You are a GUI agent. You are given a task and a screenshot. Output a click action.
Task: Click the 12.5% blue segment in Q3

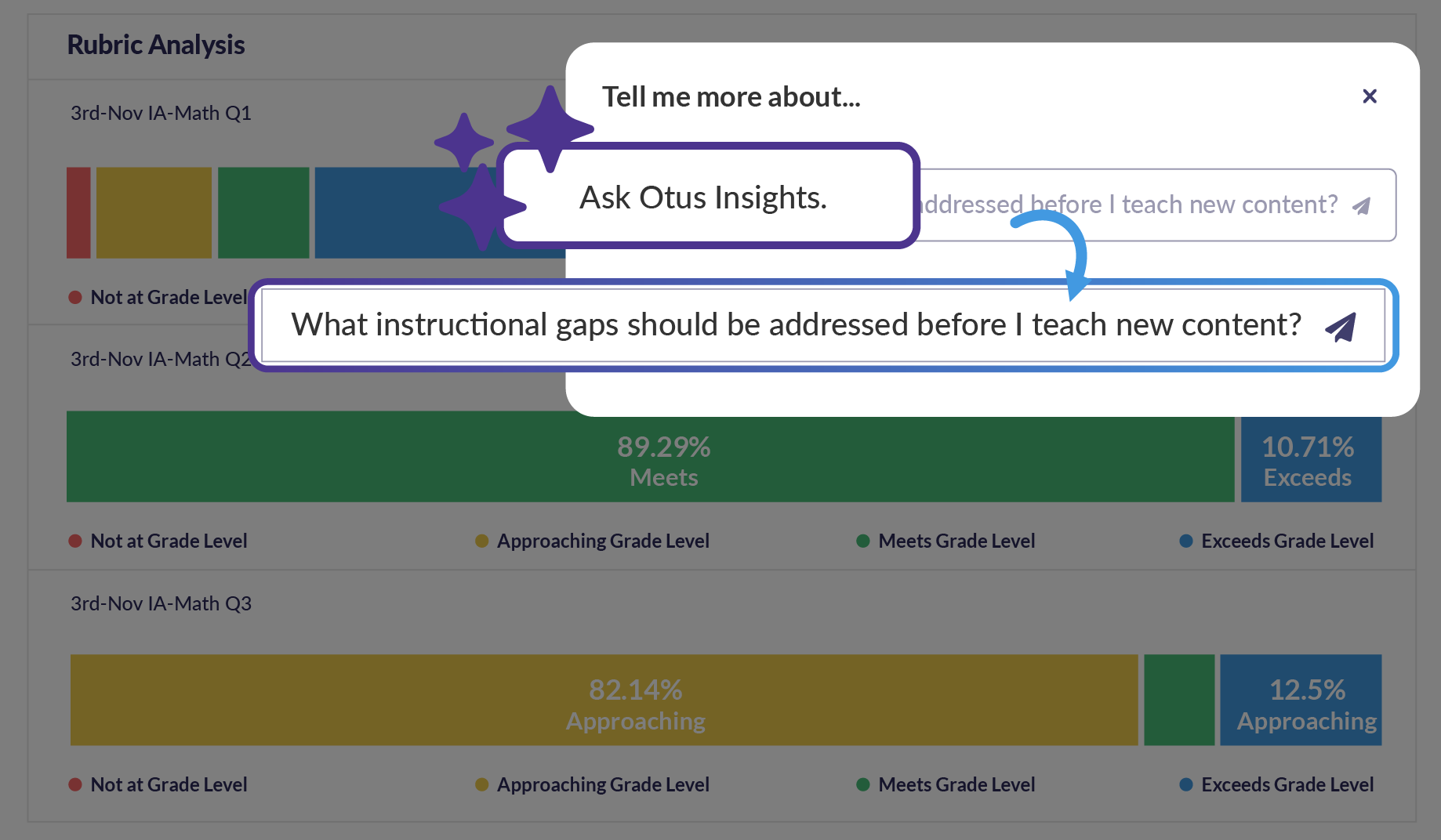click(1300, 700)
